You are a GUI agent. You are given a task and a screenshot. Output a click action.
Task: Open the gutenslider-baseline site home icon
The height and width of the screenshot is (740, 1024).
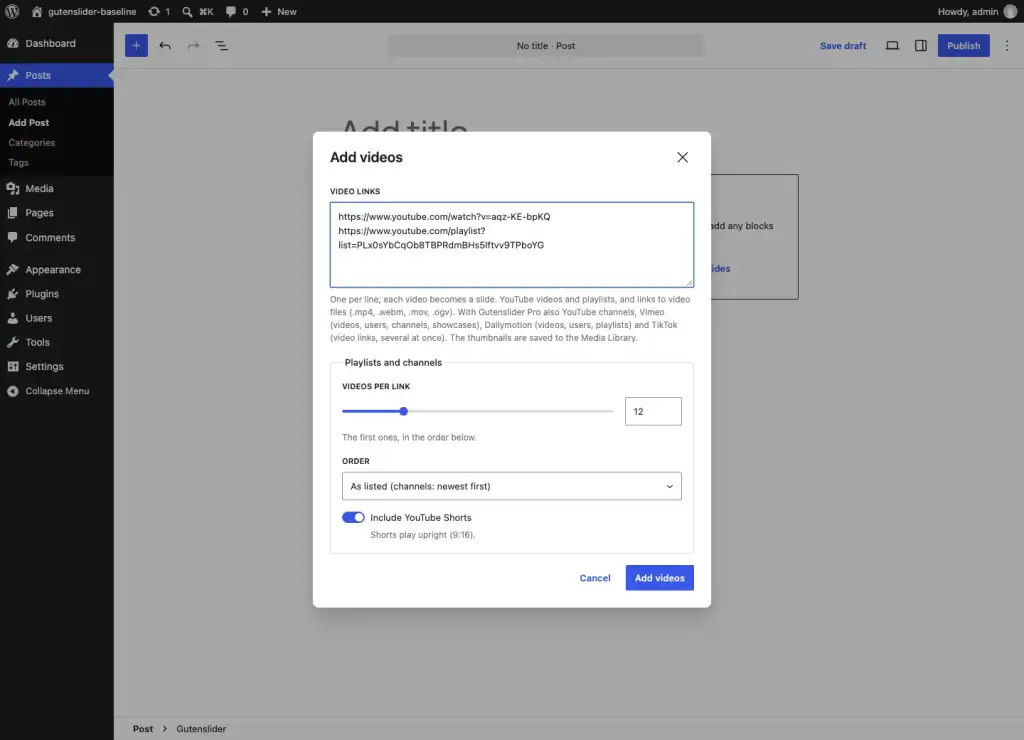tap(37, 11)
